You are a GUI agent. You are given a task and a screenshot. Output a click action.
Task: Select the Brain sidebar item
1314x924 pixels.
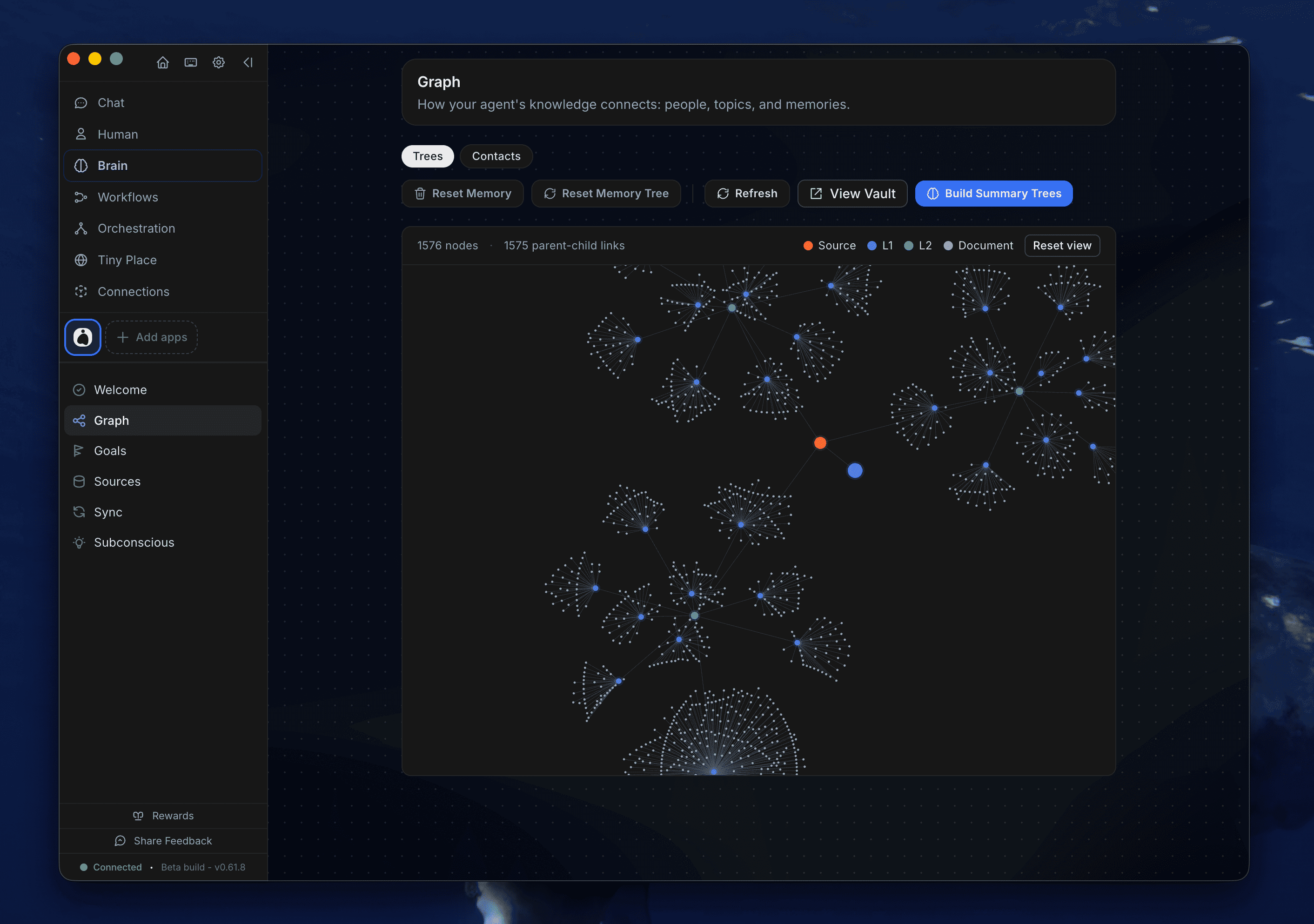pos(163,166)
